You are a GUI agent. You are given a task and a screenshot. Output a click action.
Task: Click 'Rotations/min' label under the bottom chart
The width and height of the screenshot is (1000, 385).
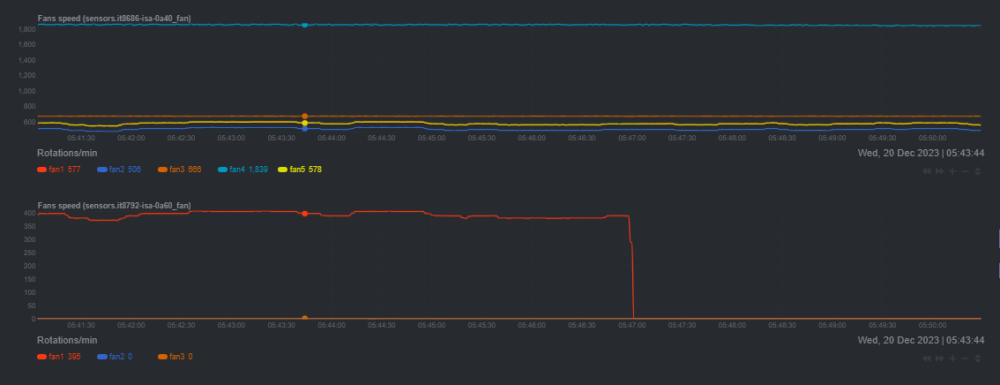pyautogui.click(x=67, y=340)
